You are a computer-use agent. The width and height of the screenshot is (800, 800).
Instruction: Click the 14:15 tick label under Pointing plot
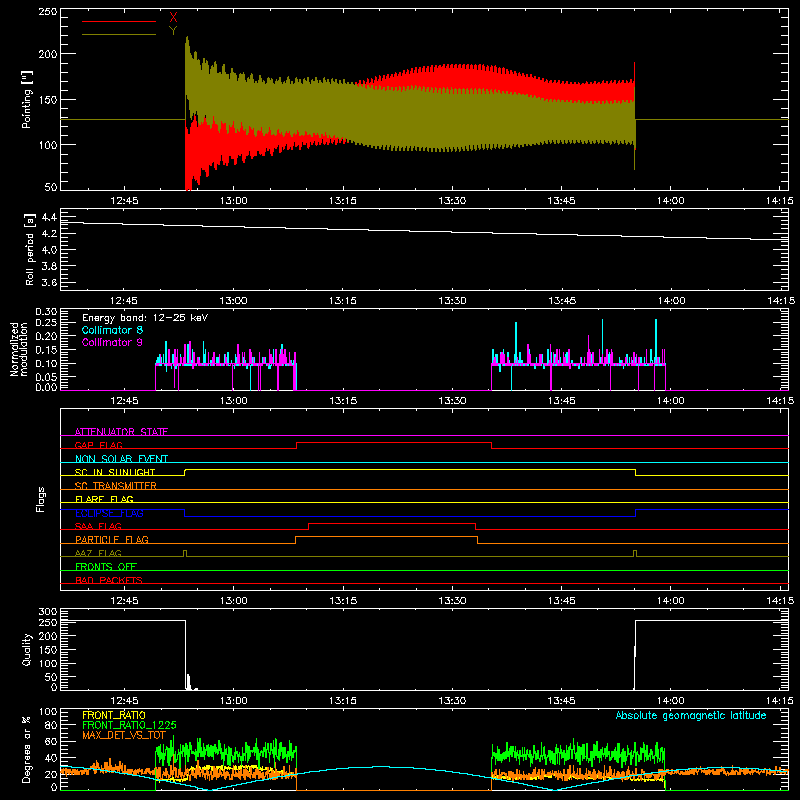[x=780, y=201]
